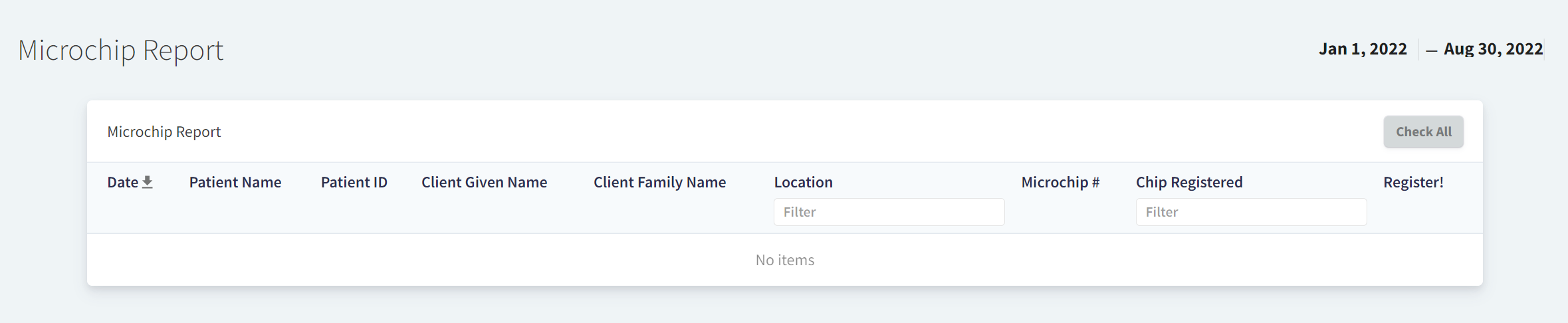1568x323 pixels.
Task: Sort by the Microchip # column
Action: [x=1060, y=182]
